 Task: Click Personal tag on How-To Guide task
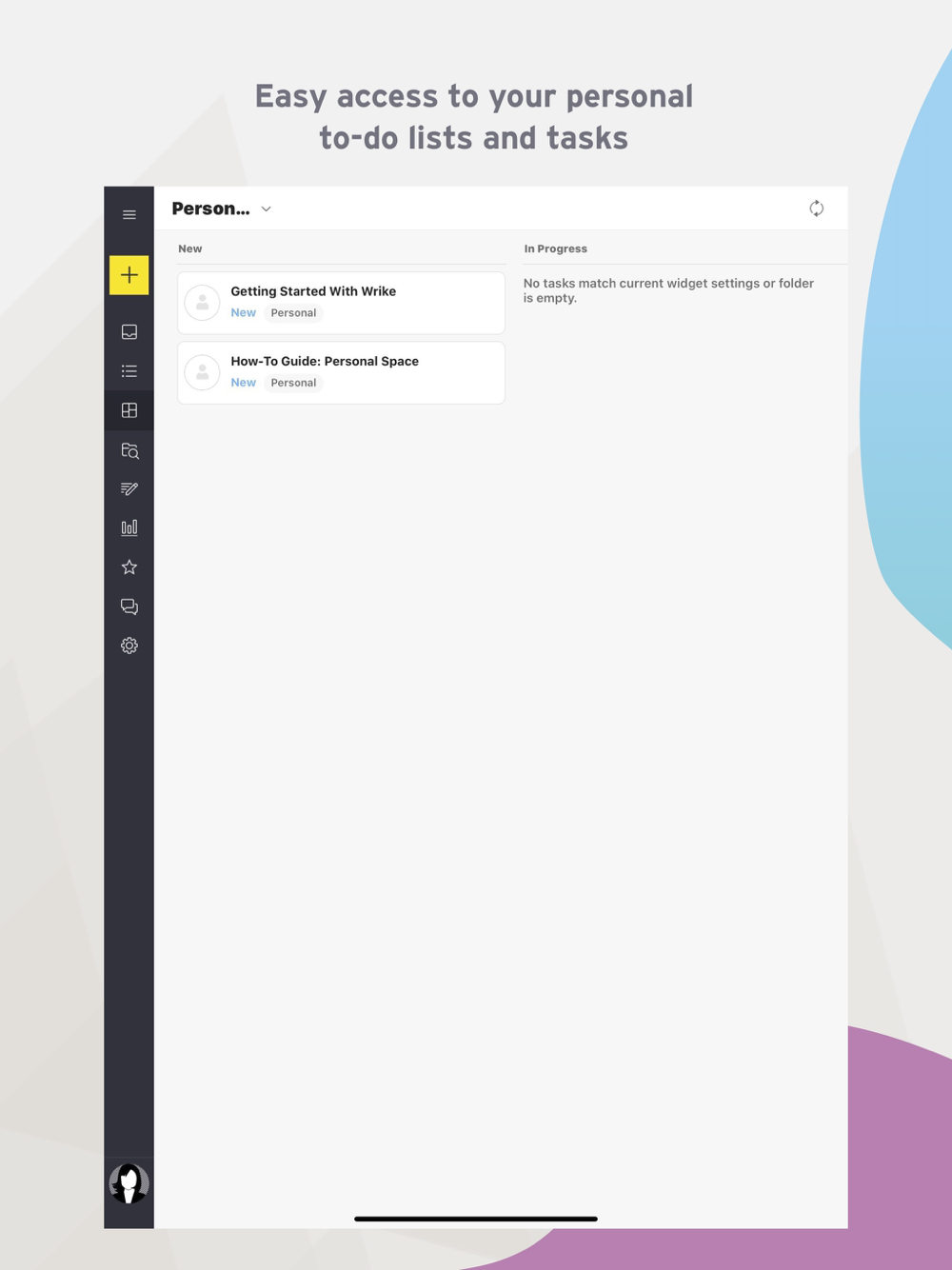point(293,383)
